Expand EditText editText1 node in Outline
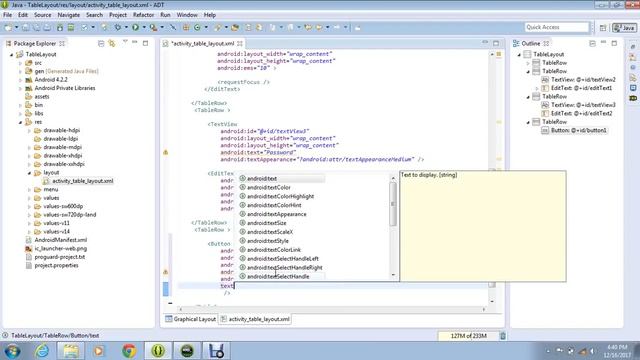This screenshot has width=640, height=360. pyautogui.click(x=537, y=88)
